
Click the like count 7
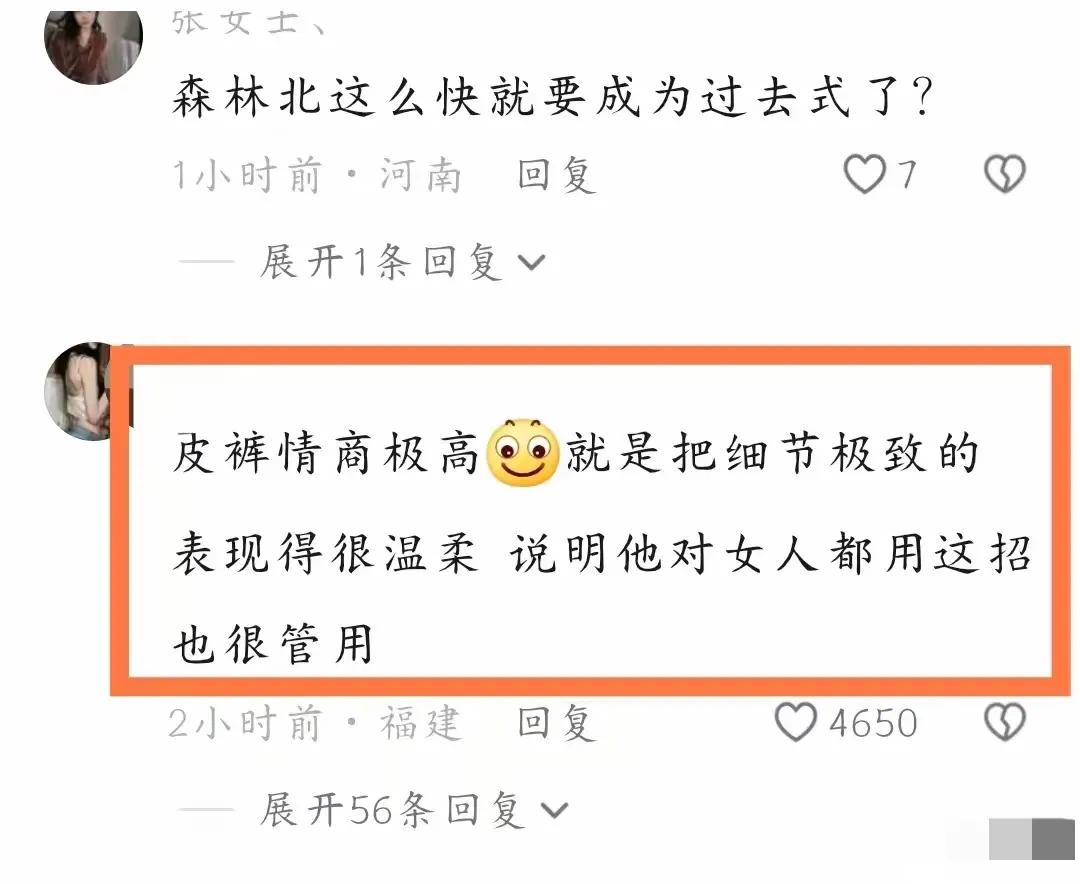[908, 174]
